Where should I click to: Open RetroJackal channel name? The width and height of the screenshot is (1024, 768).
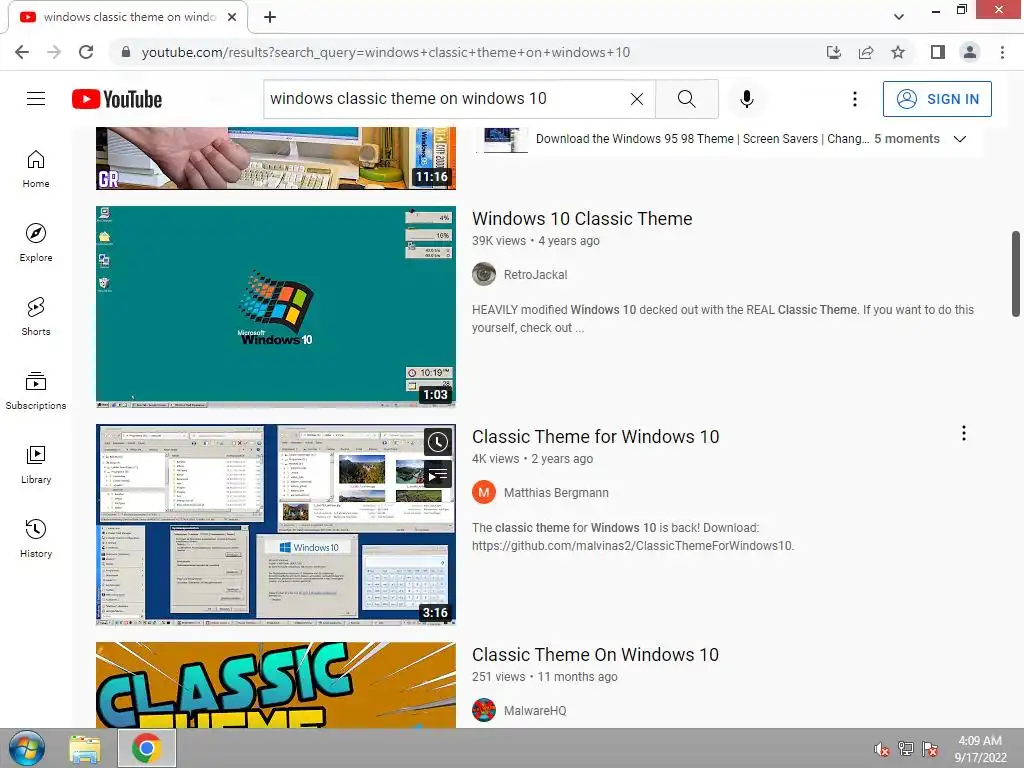pos(536,275)
